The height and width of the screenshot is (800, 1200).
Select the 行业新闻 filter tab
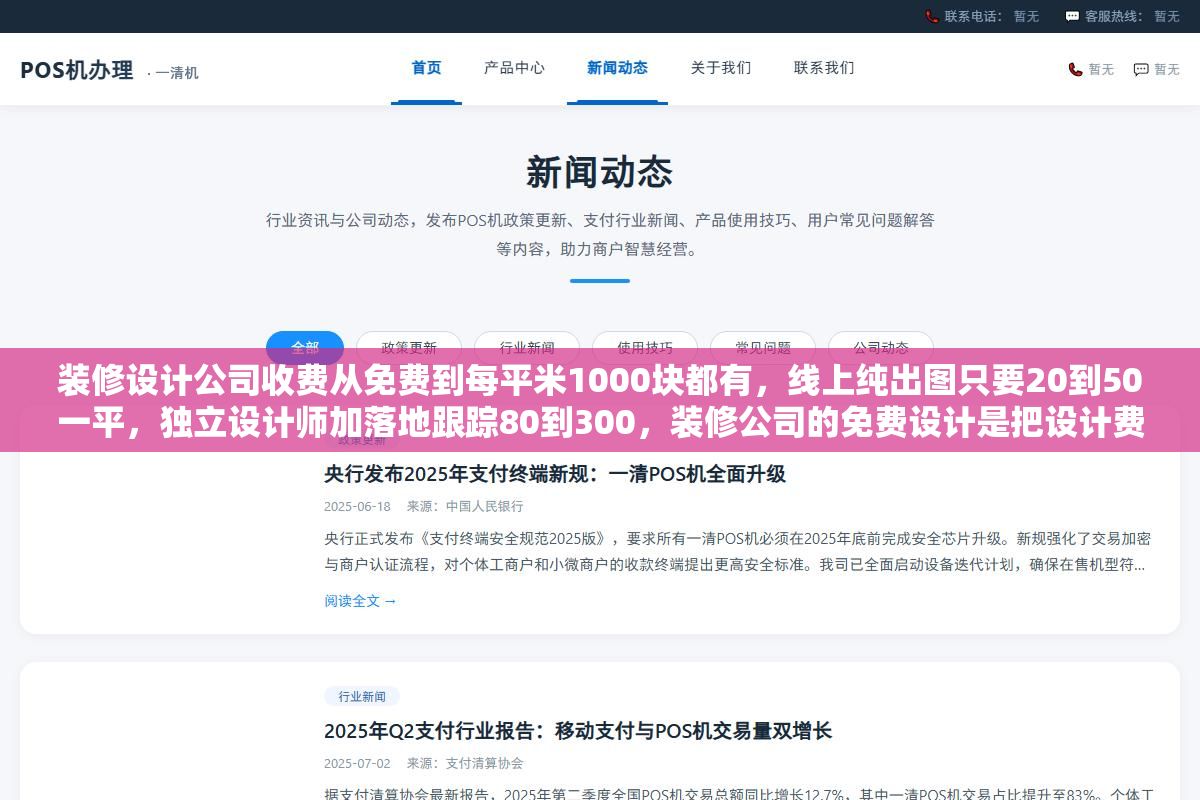(x=527, y=348)
